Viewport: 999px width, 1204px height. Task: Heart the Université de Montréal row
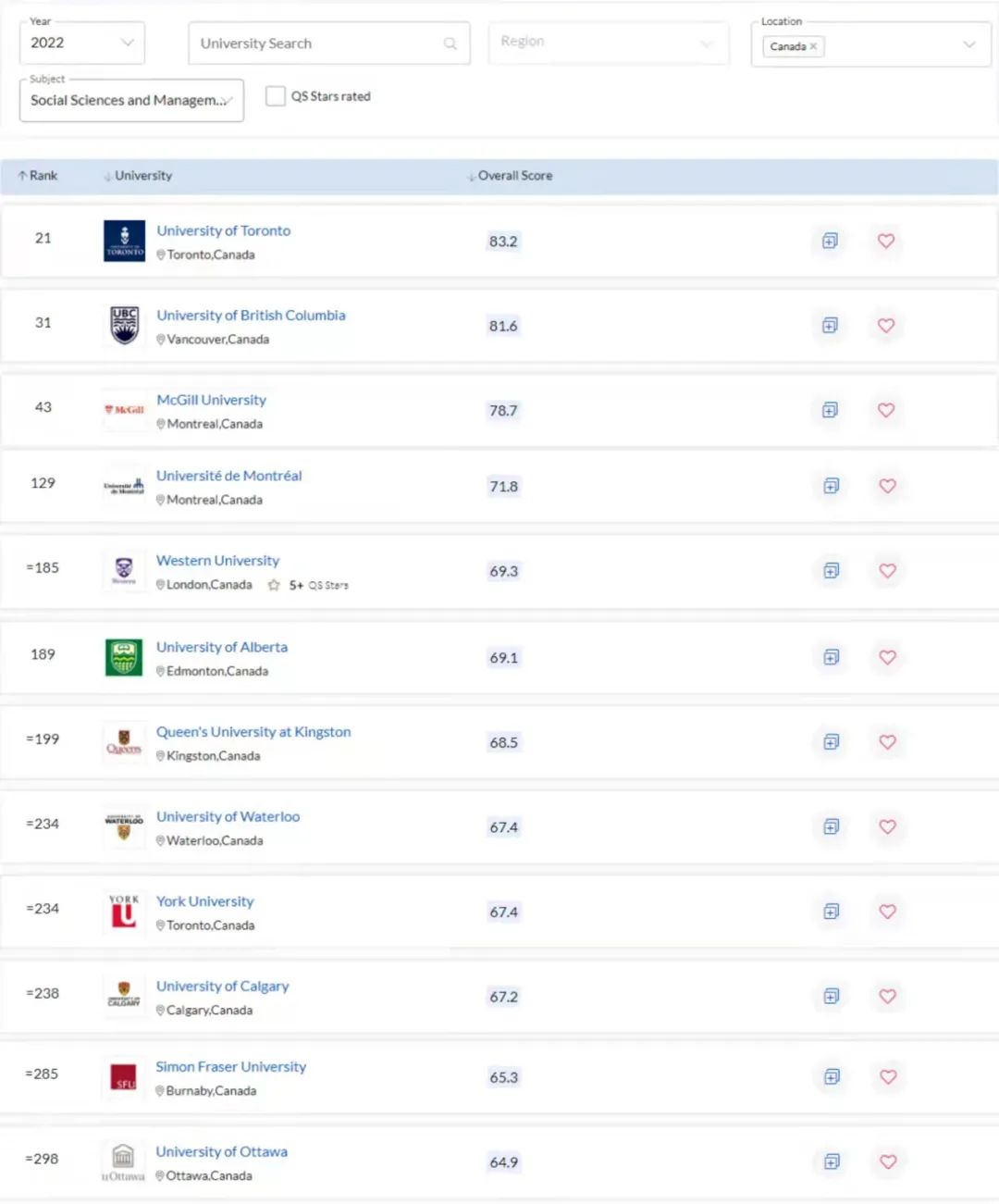click(888, 486)
